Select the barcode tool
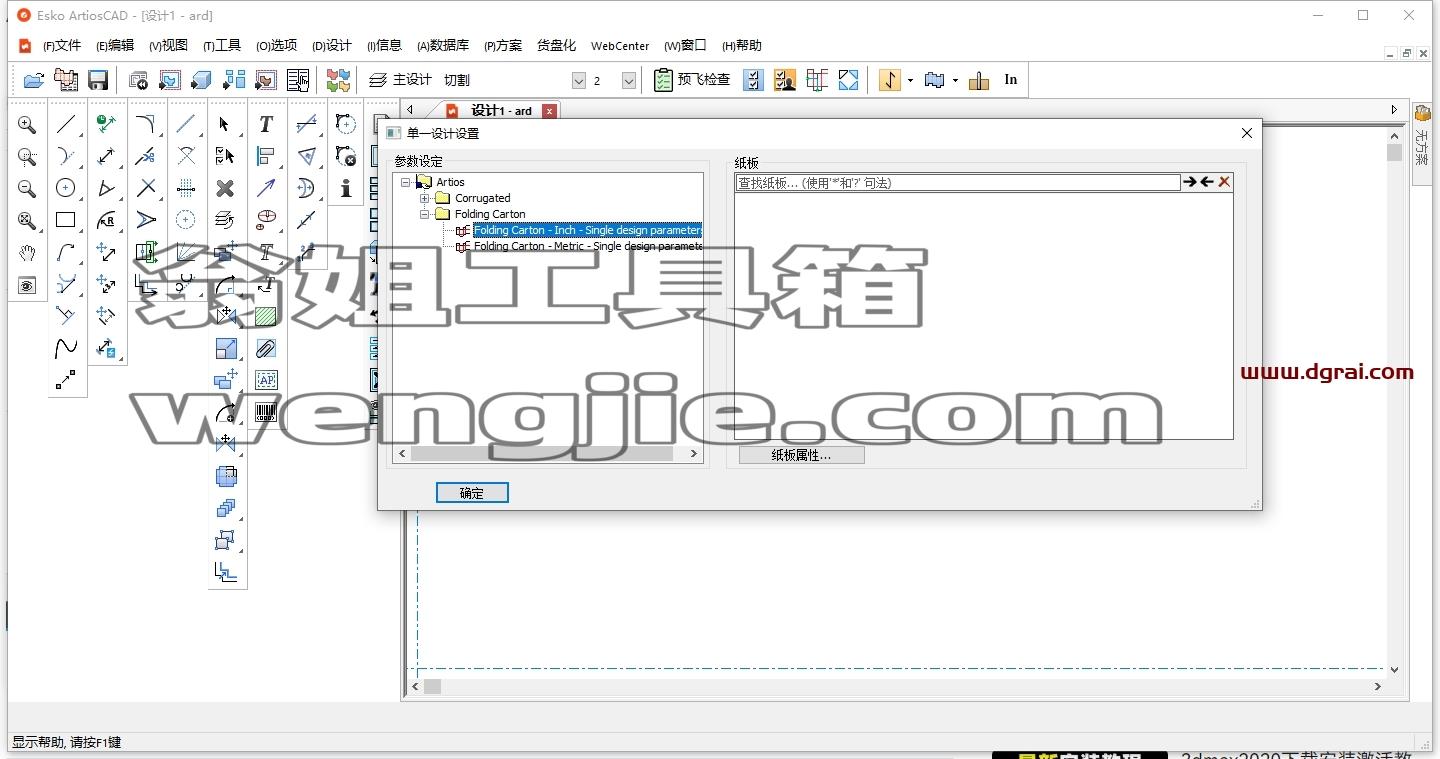The height and width of the screenshot is (759, 1440). [266, 412]
